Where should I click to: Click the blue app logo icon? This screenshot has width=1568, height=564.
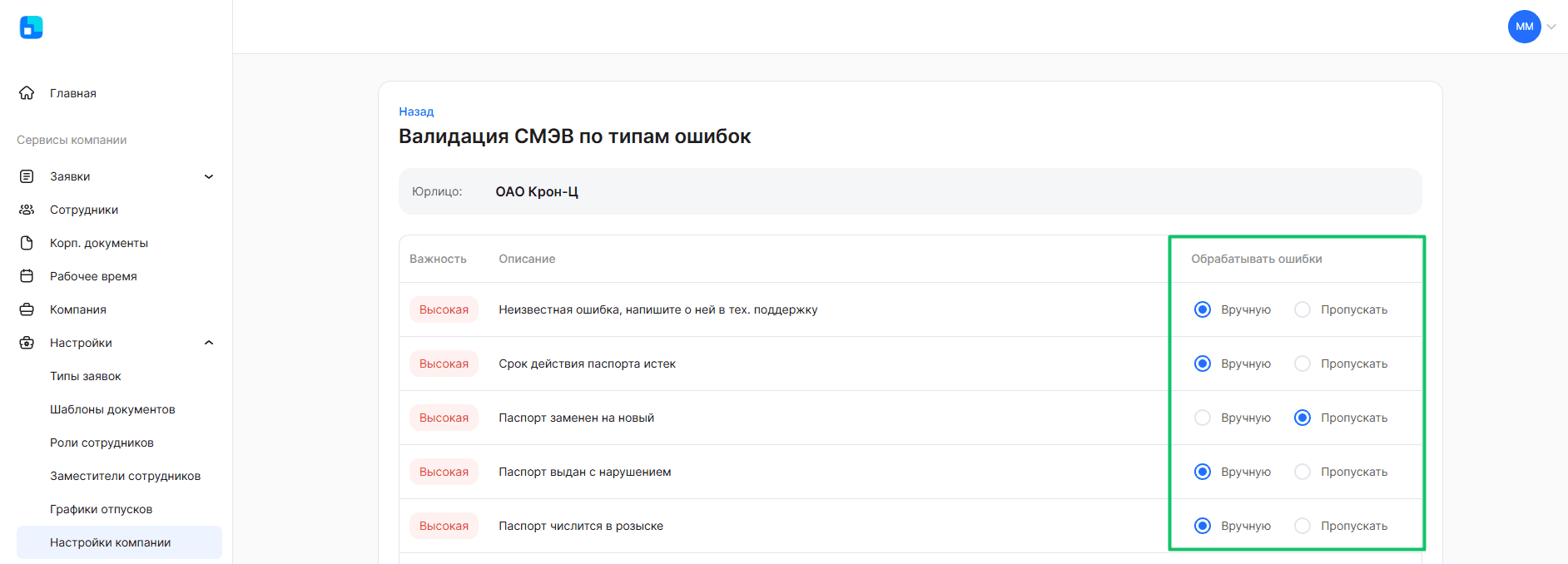point(31,27)
